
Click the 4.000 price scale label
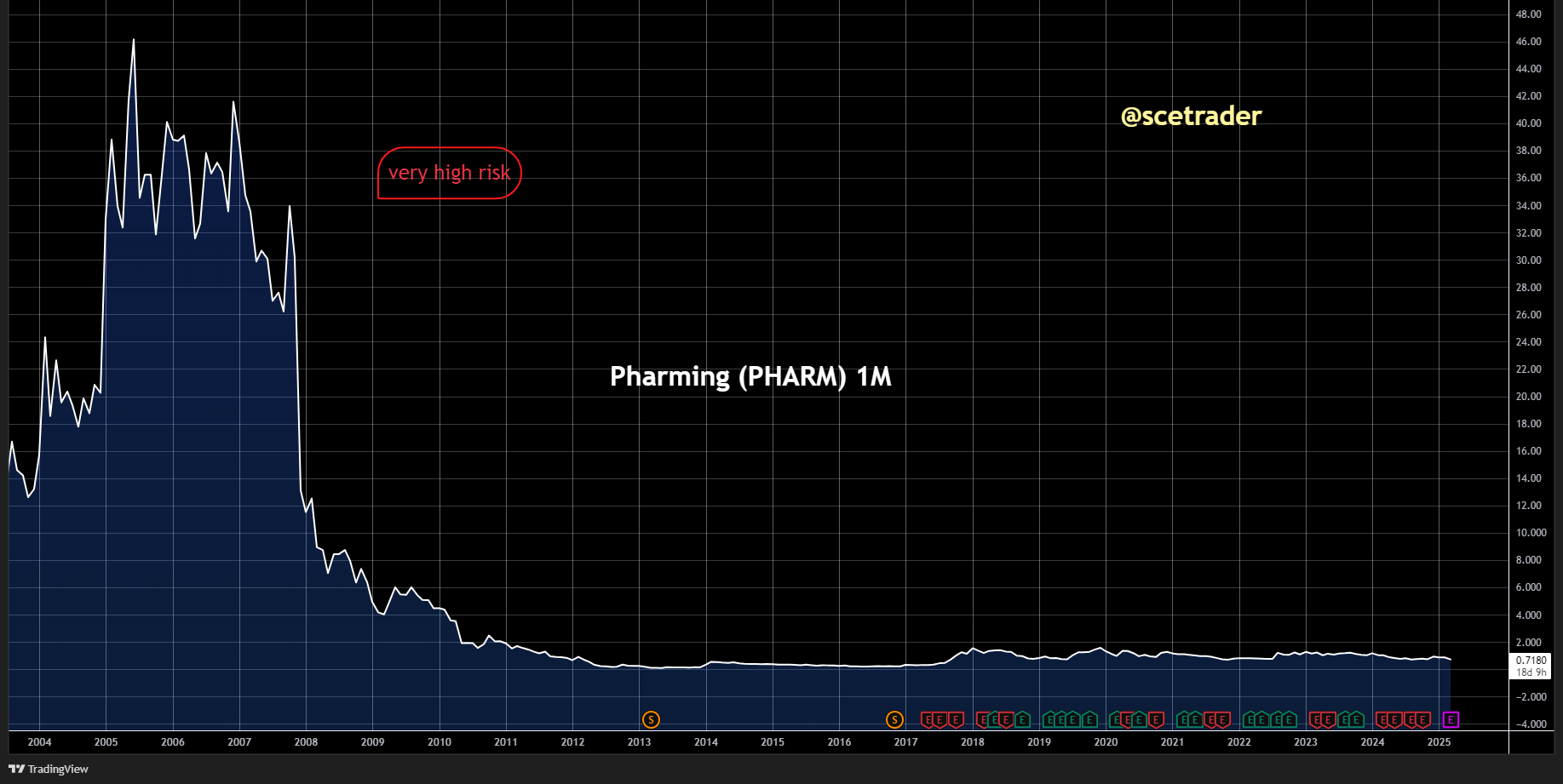(x=1529, y=615)
